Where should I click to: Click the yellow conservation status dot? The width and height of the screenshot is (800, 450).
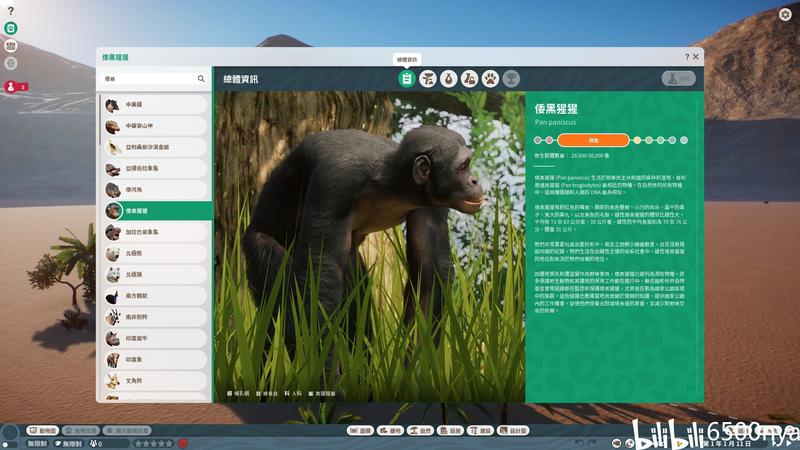pyautogui.click(x=637, y=140)
